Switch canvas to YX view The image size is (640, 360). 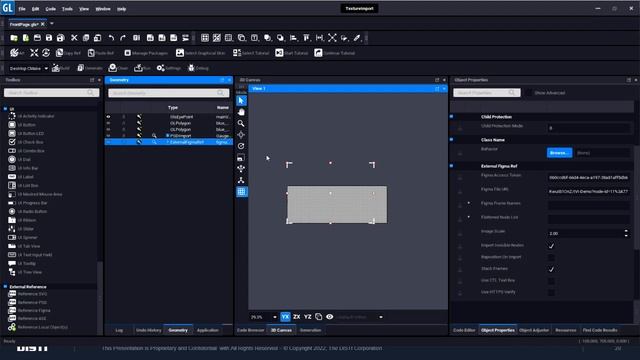pos(285,317)
